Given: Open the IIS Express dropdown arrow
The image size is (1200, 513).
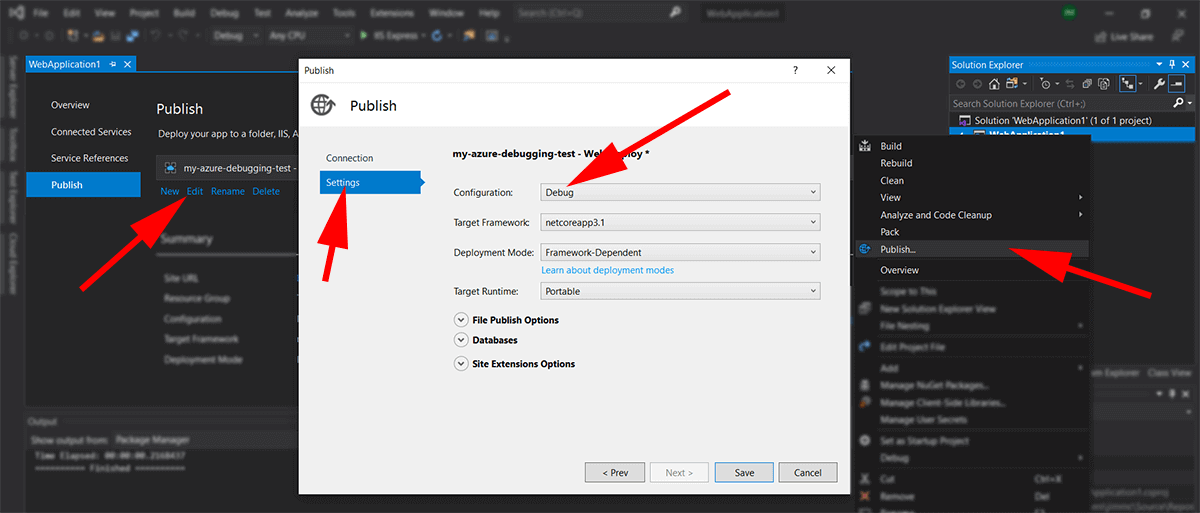Looking at the screenshot, I should point(424,35).
